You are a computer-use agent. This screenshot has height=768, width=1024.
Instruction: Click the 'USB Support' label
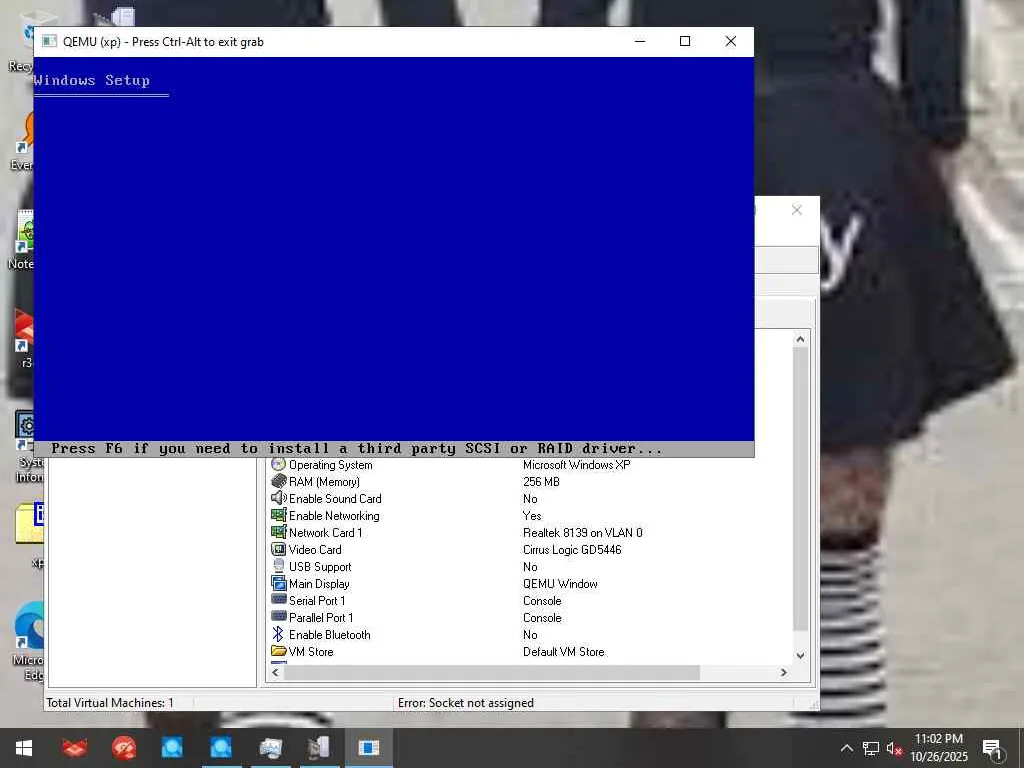pos(320,567)
